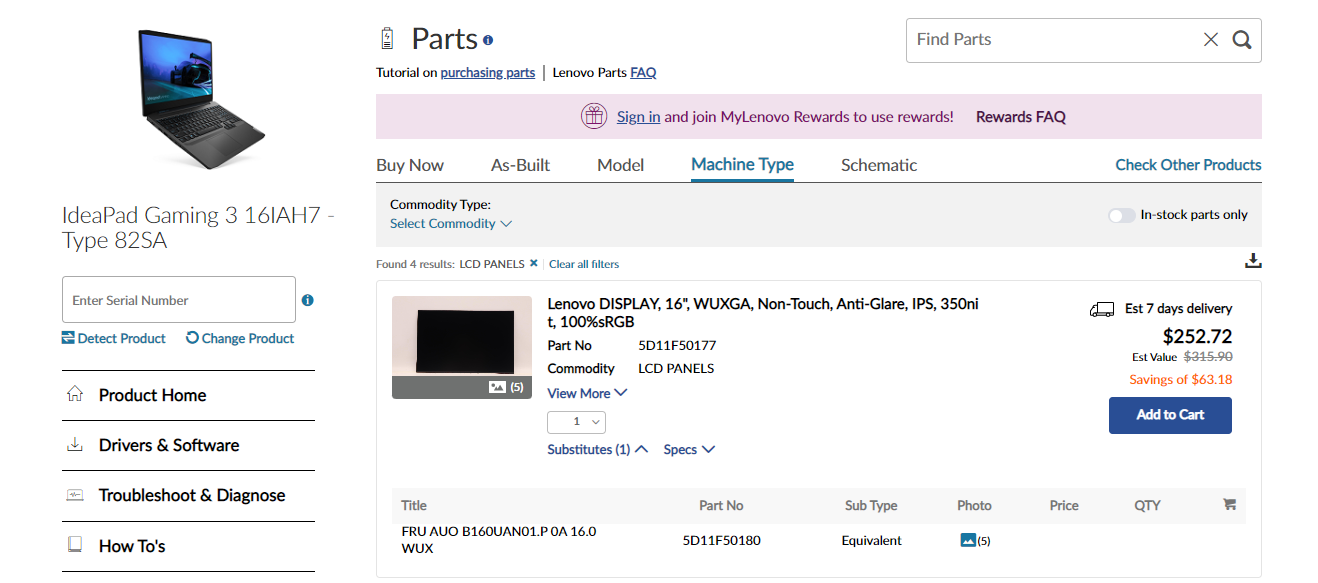Screen dimensions: 1318x583
Task: Expand View More part details
Action: pos(587,393)
